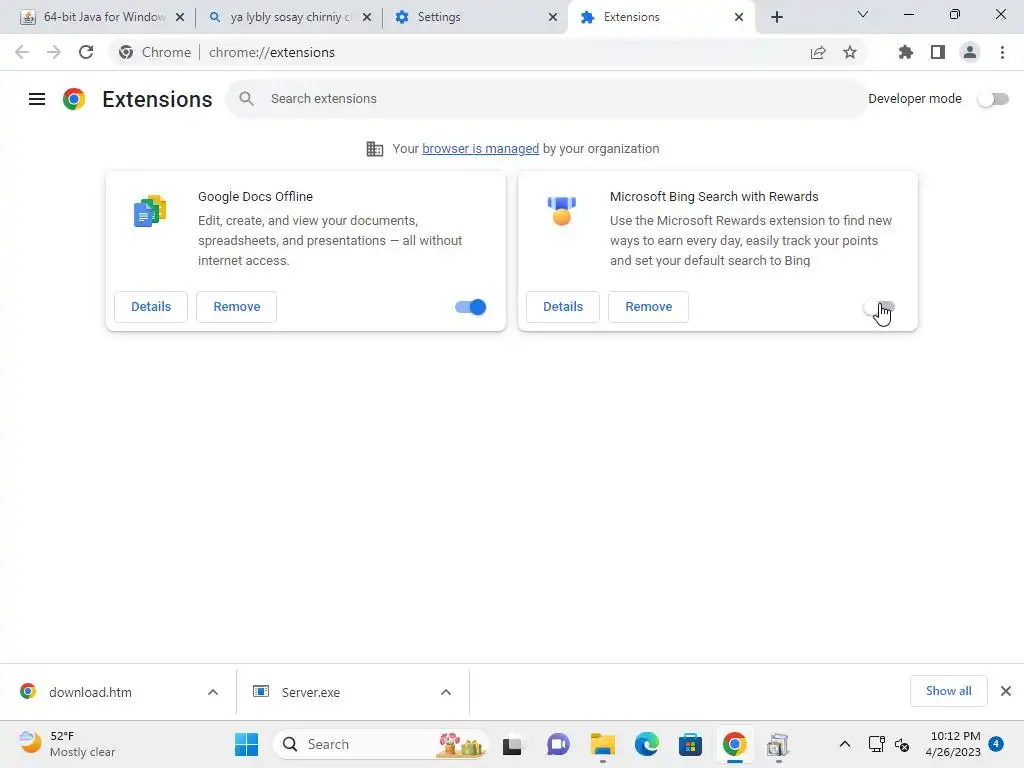
Task: Open Details for Microsoft Bing Search with Rewards
Action: [563, 307]
